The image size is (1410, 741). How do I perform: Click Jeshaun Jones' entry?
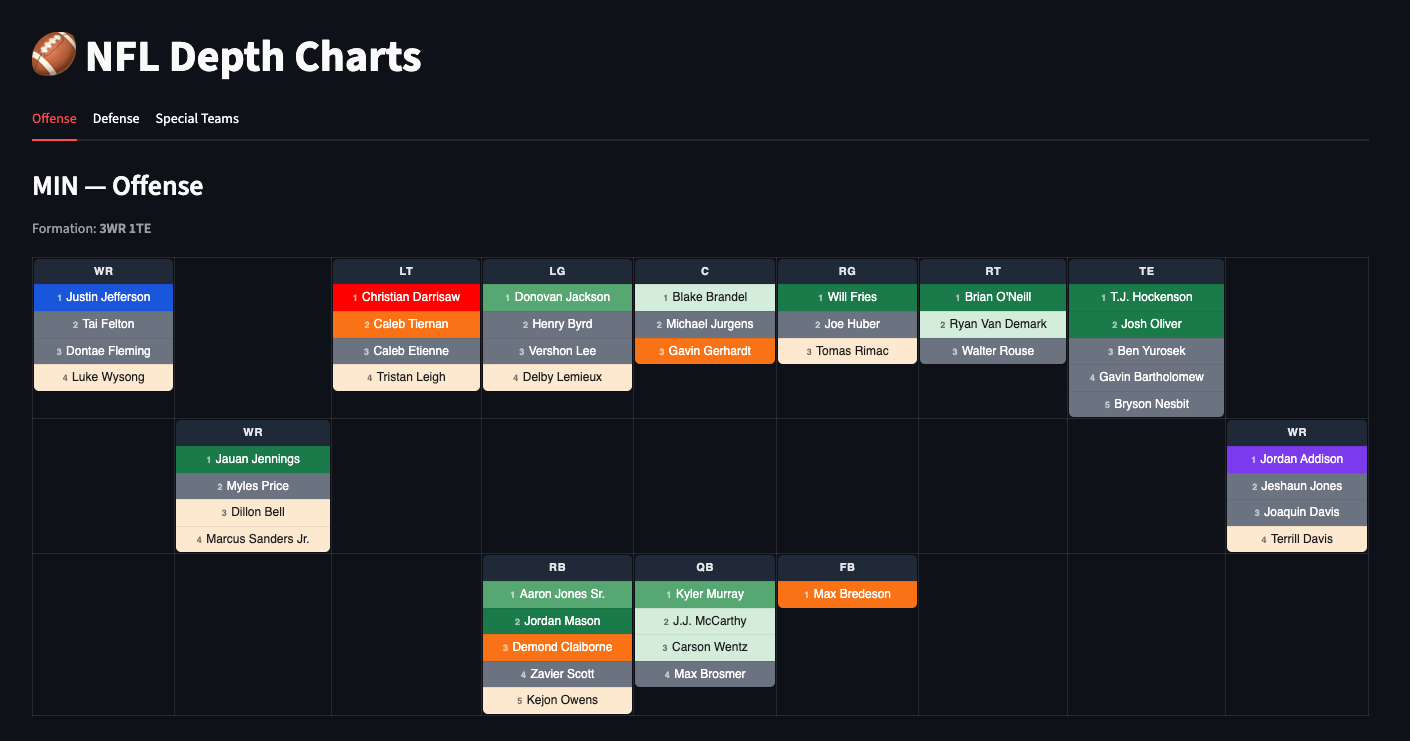1297,486
